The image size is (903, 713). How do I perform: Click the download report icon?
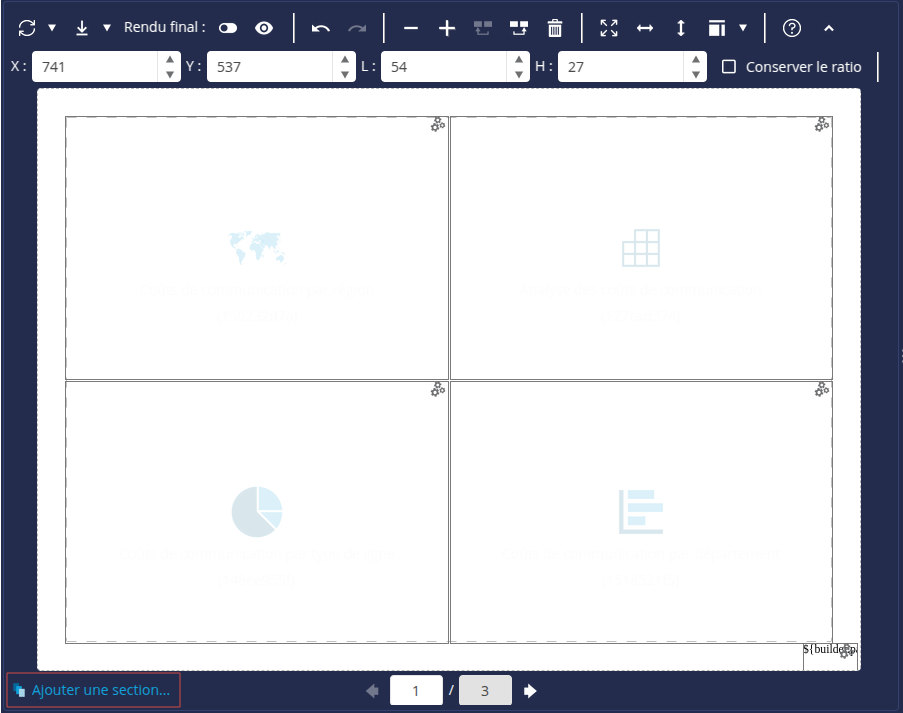82,27
